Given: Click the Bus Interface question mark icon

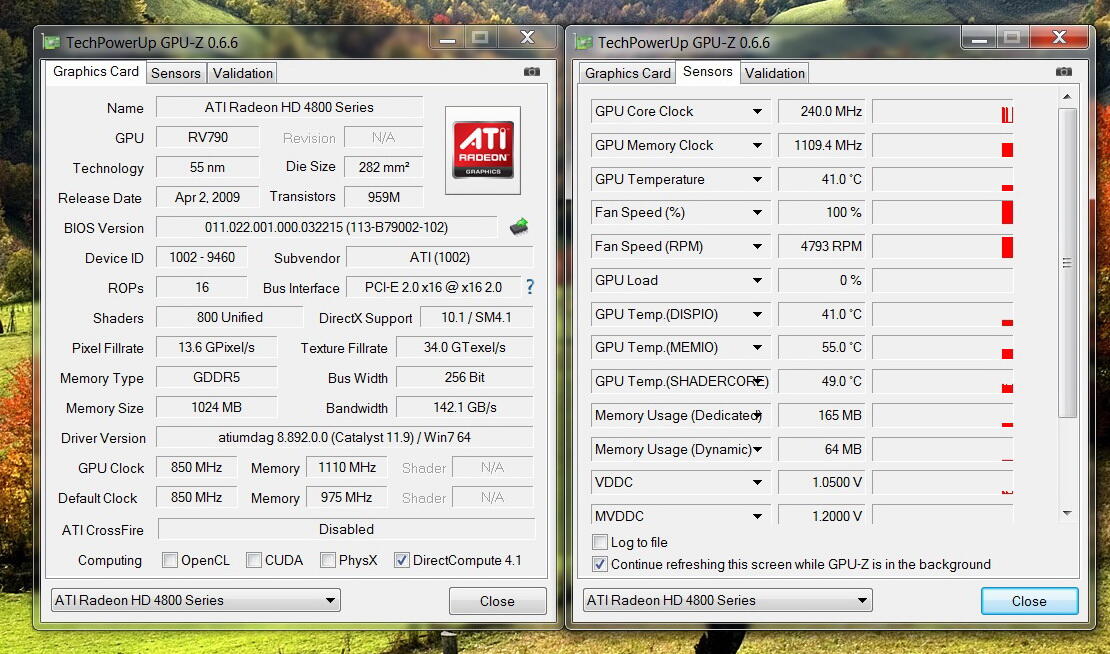Looking at the screenshot, I should click(530, 287).
